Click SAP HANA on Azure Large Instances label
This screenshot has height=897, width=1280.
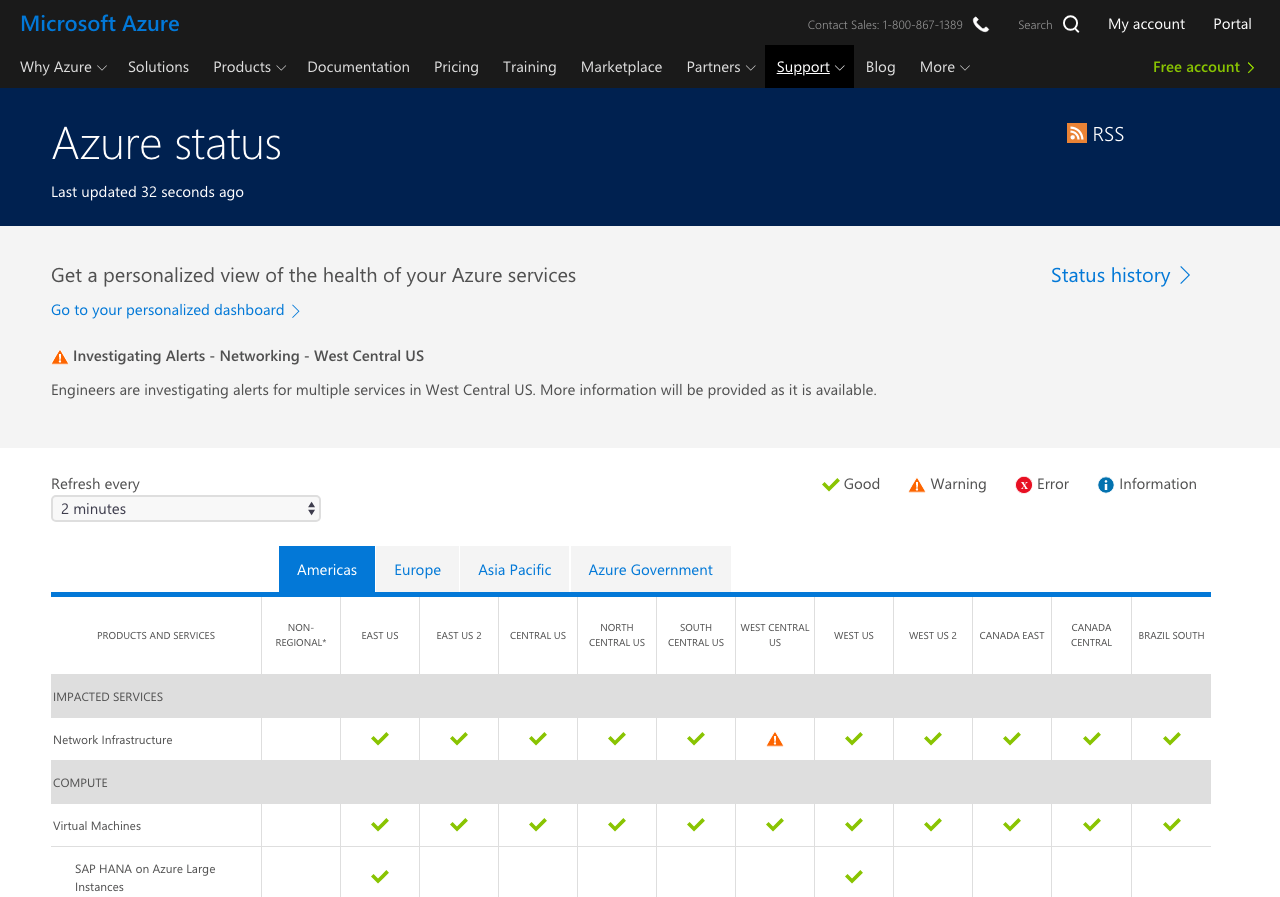click(x=145, y=878)
